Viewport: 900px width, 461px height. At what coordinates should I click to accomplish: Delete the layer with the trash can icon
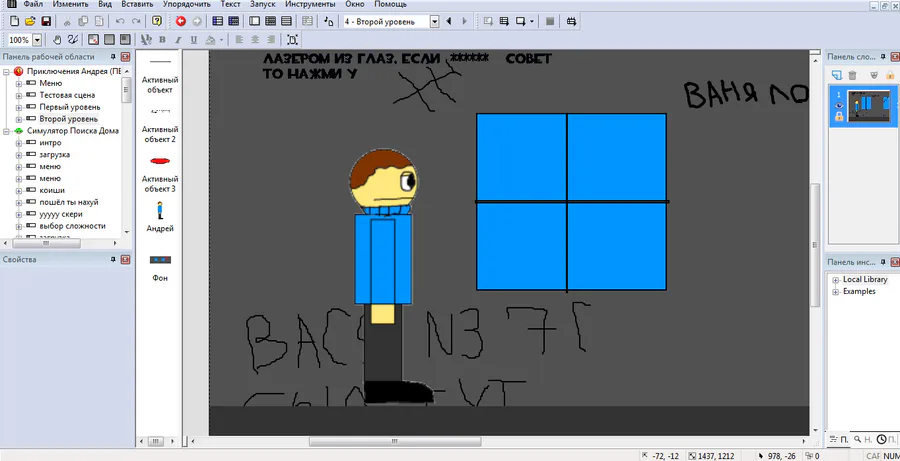pyautogui.click(x=853, y=75)
